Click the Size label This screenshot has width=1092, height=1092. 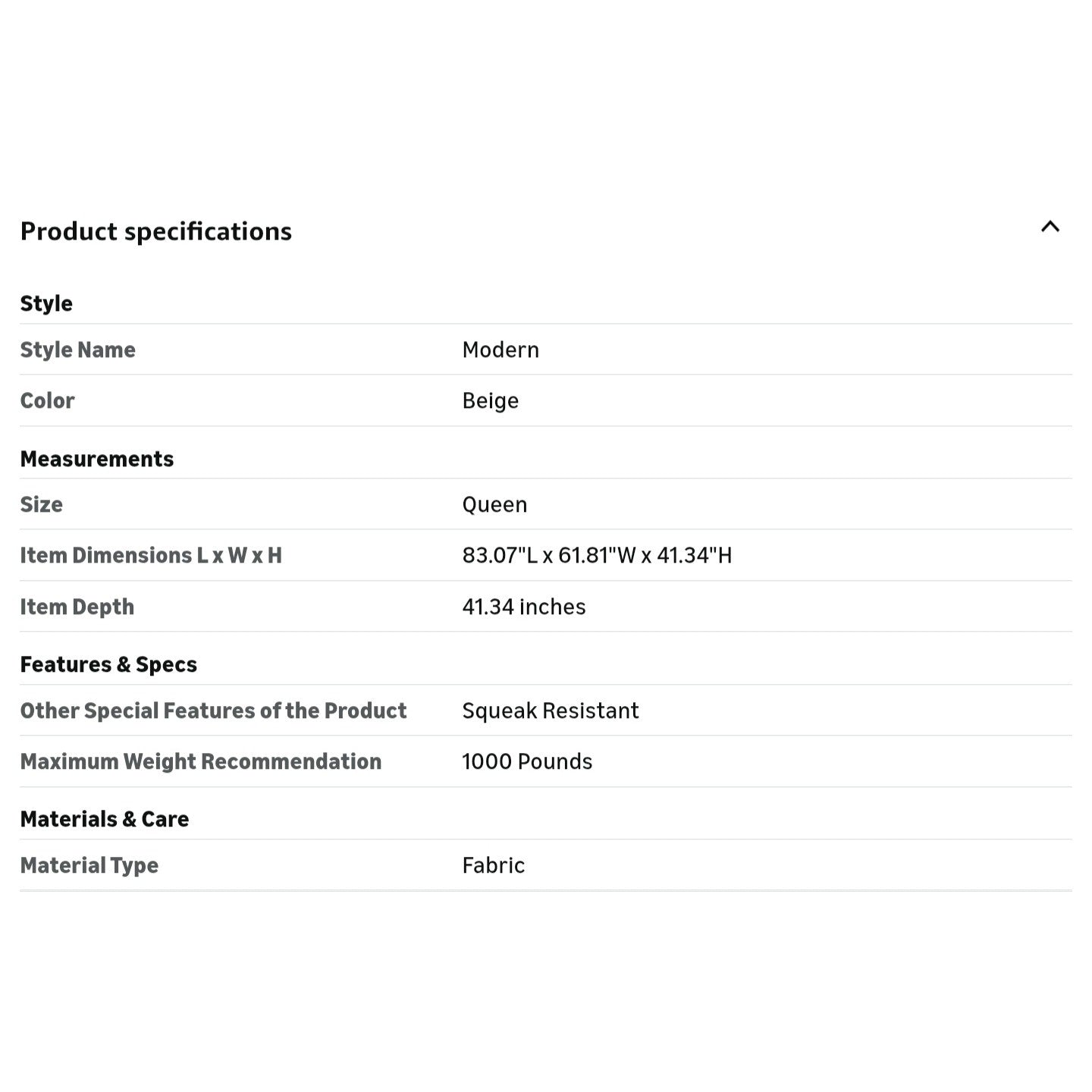(x=41, y=504)
